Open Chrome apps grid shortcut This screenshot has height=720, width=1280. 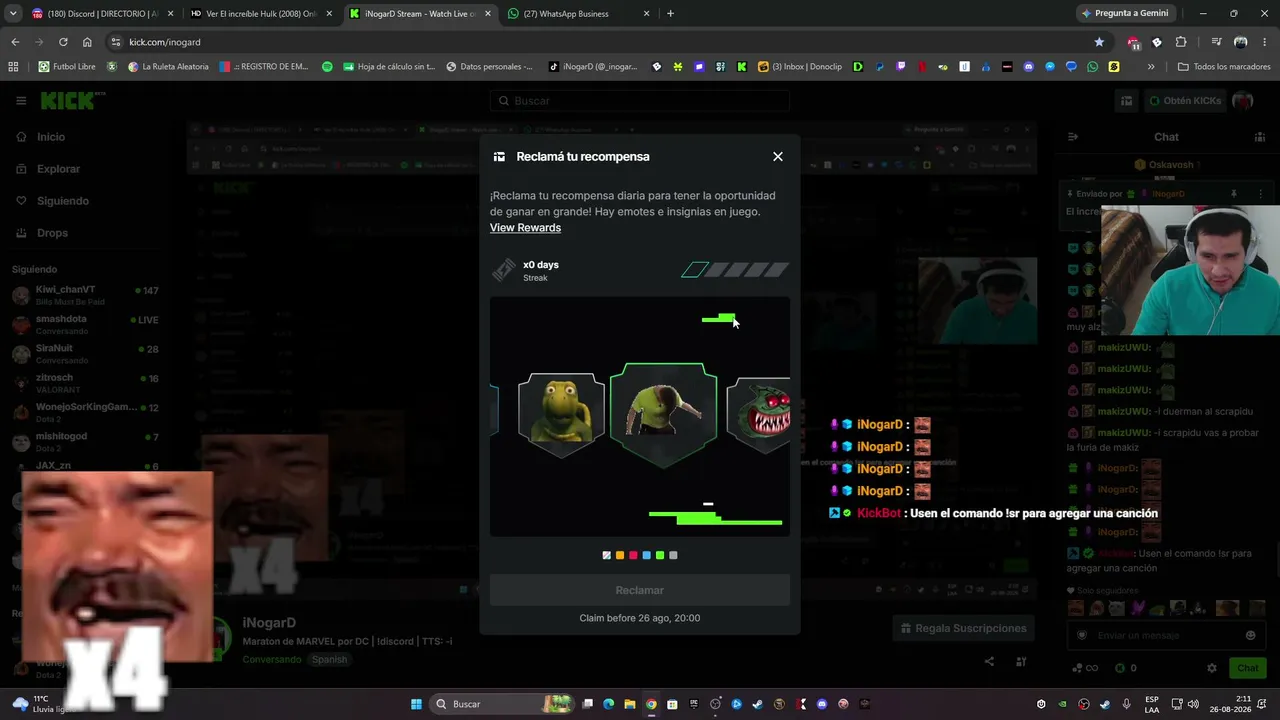pyautogui.click(x=13, y=67)
